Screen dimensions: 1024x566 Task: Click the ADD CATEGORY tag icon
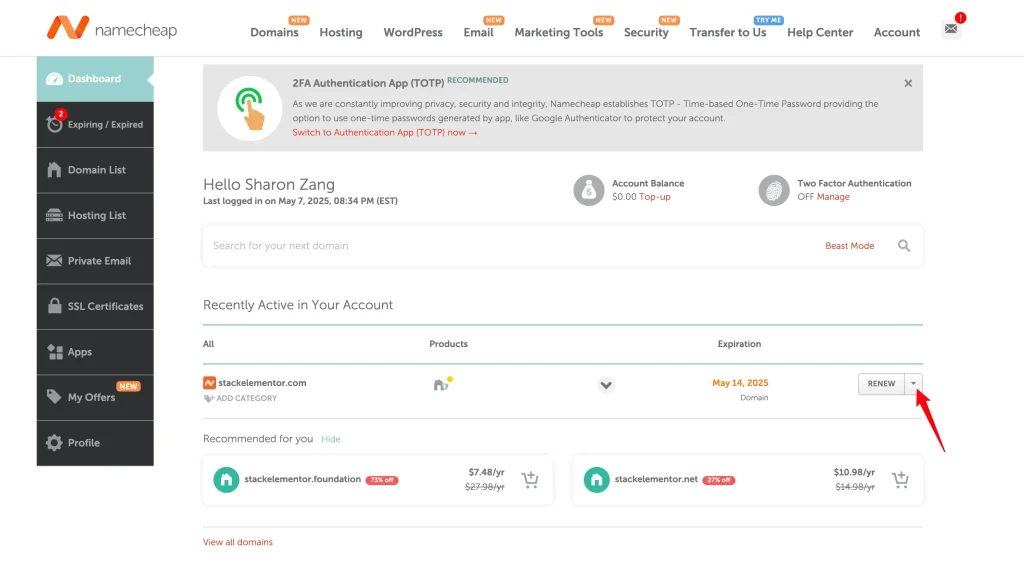pos(208,398)
